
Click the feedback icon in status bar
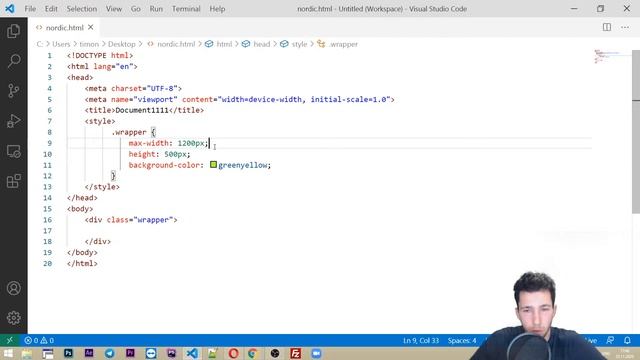click(x=610, y=340)
